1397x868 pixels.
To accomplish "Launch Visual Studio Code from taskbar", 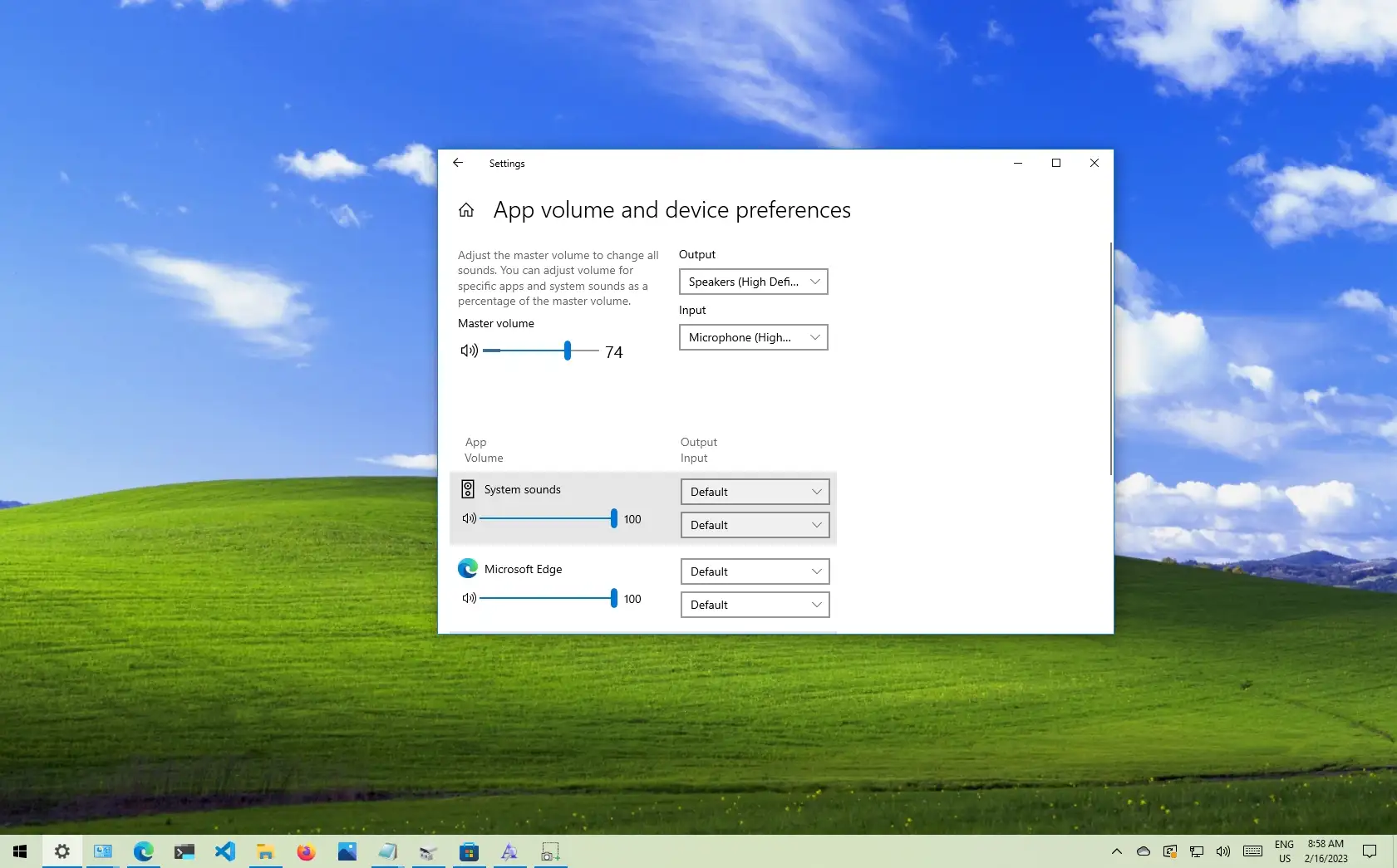I will point(225,851).
